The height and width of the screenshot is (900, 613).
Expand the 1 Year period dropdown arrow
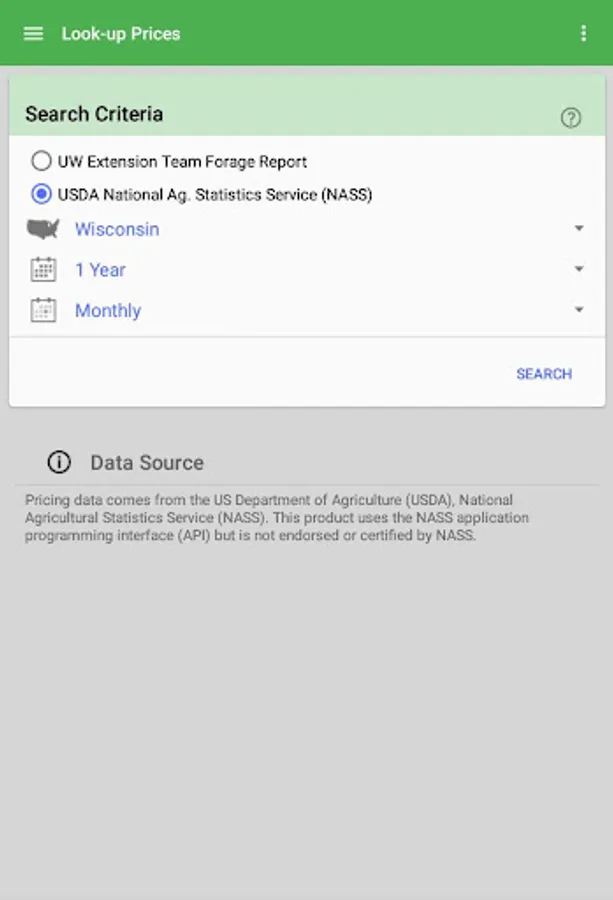pyautogui.click(x=579, y=270)
